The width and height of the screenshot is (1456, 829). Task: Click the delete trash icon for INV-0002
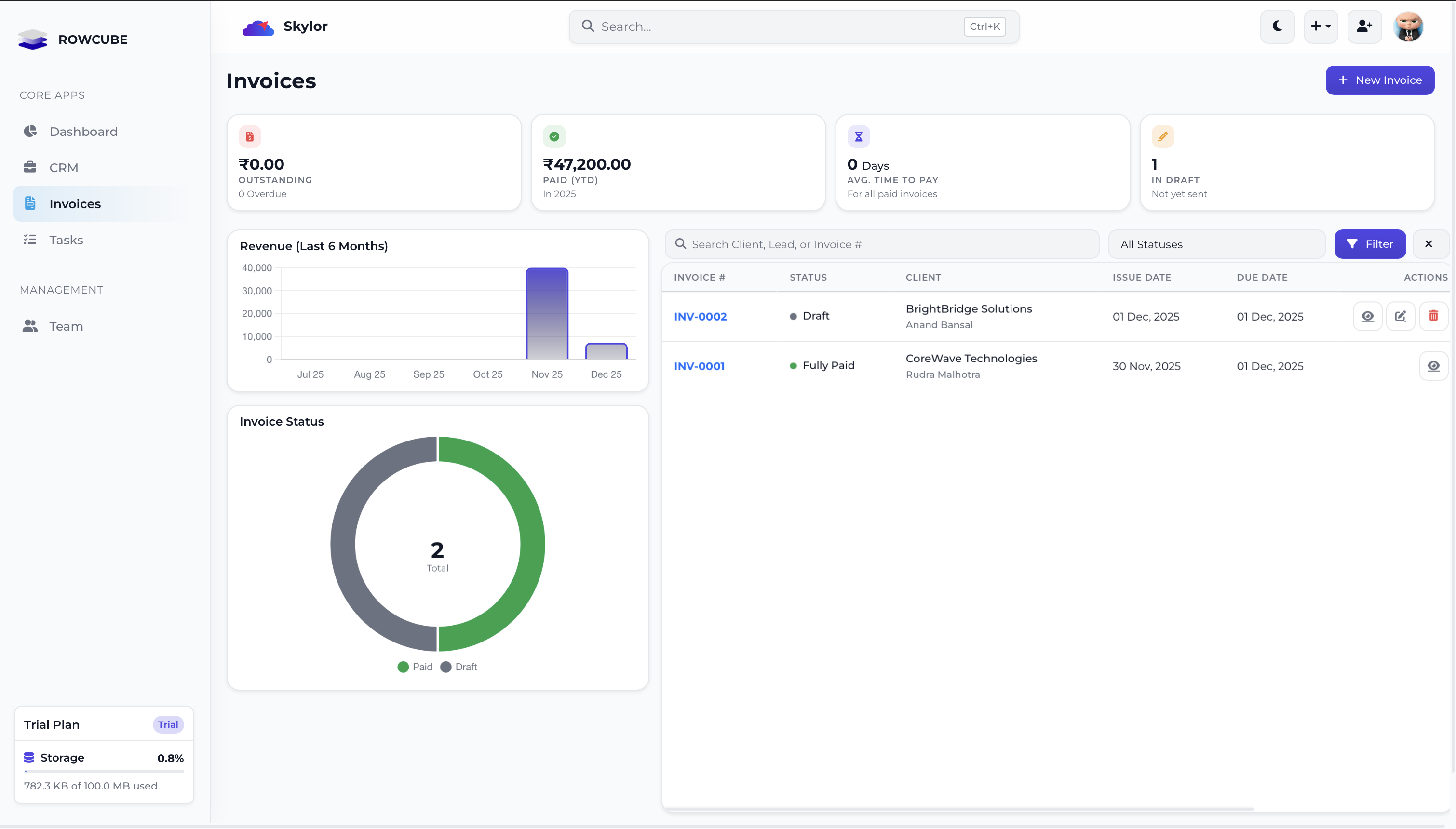coord(1434,316)
